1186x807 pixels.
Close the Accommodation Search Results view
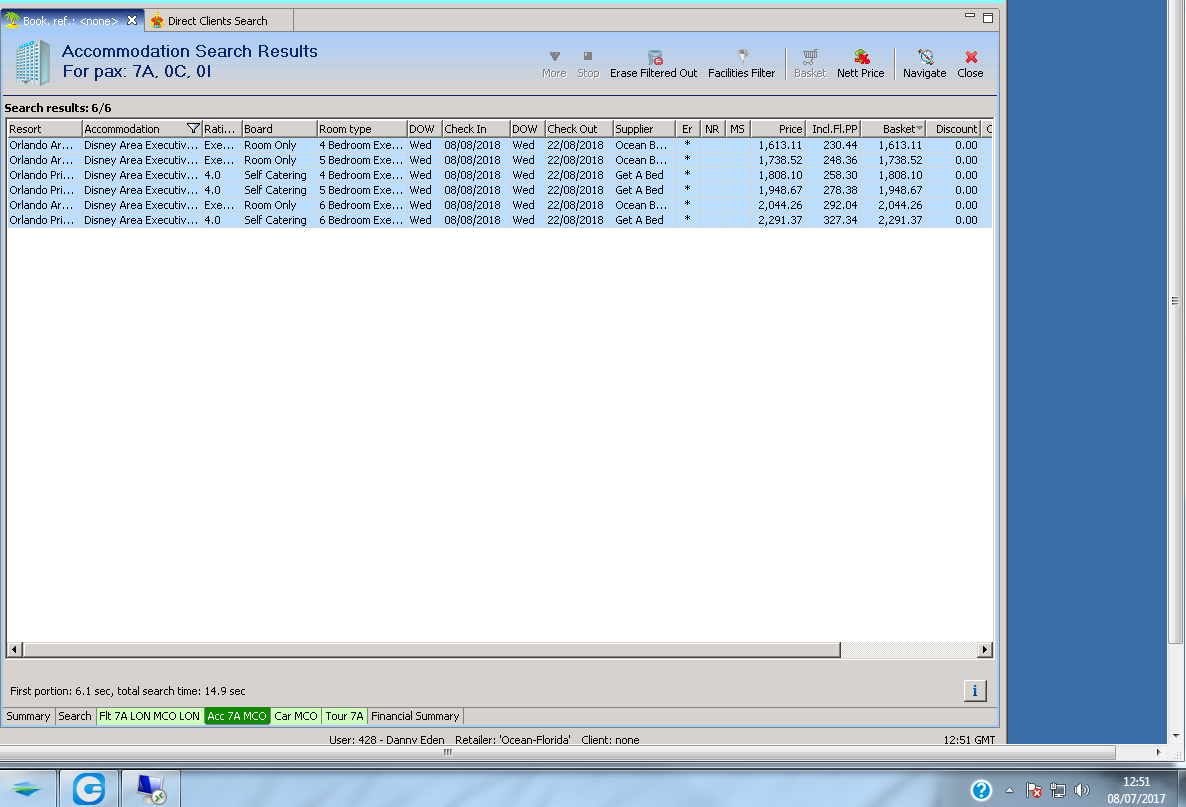970,64
